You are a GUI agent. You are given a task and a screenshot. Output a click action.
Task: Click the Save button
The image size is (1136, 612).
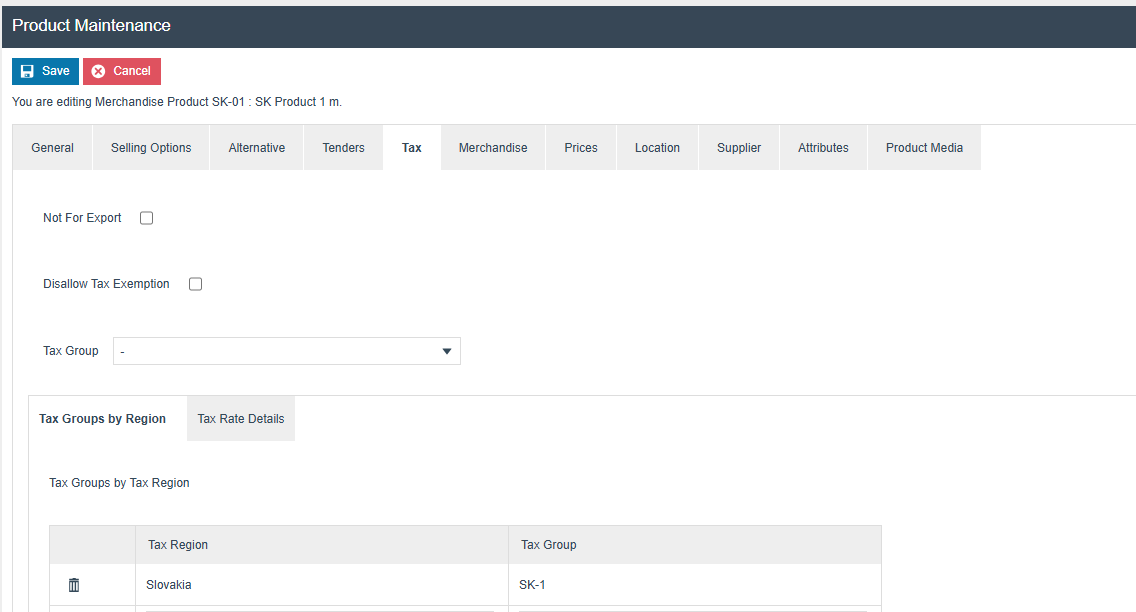click(x=45, y=72)
